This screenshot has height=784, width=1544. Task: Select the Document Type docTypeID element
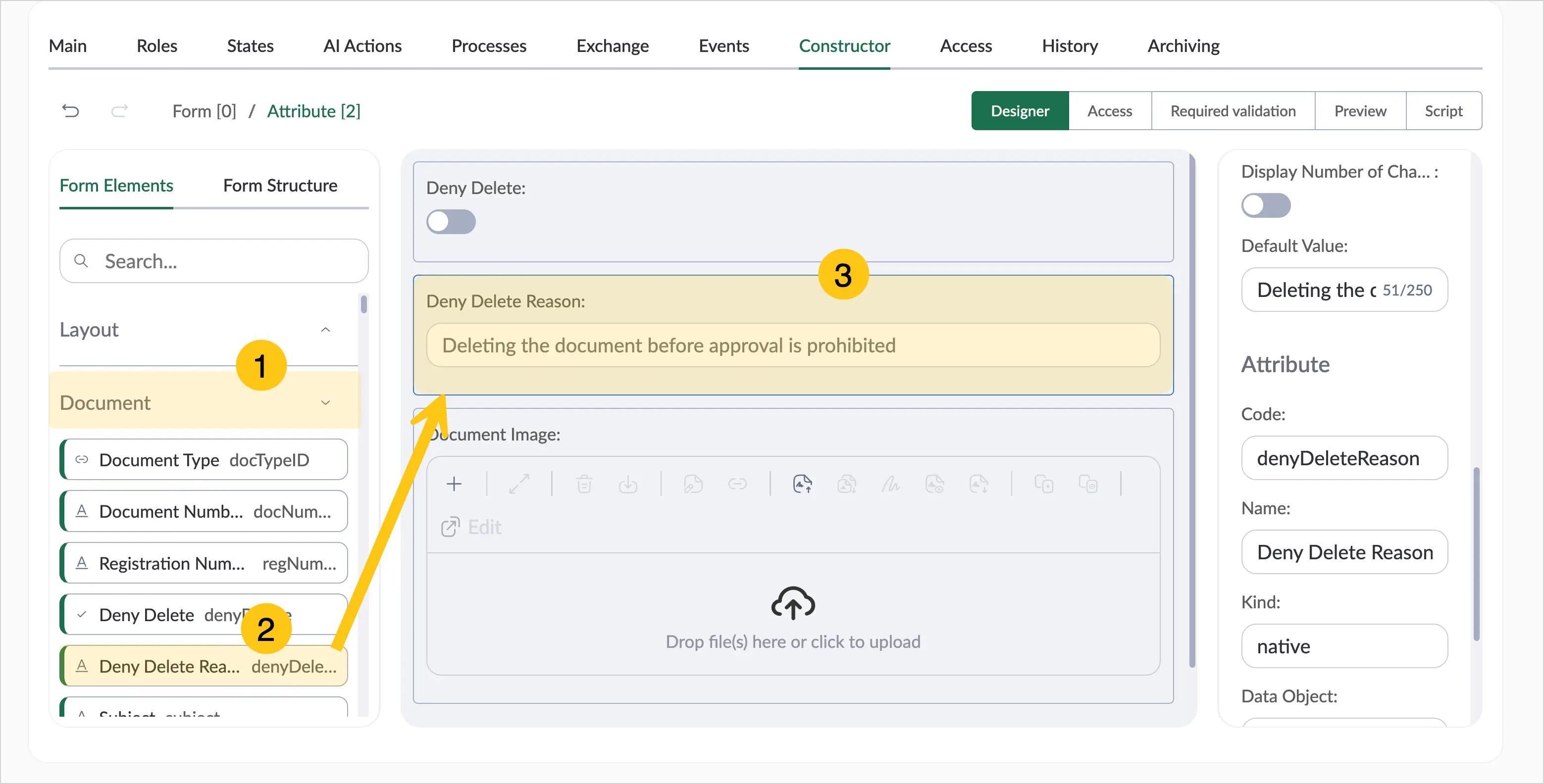click(x=204, y=459)
